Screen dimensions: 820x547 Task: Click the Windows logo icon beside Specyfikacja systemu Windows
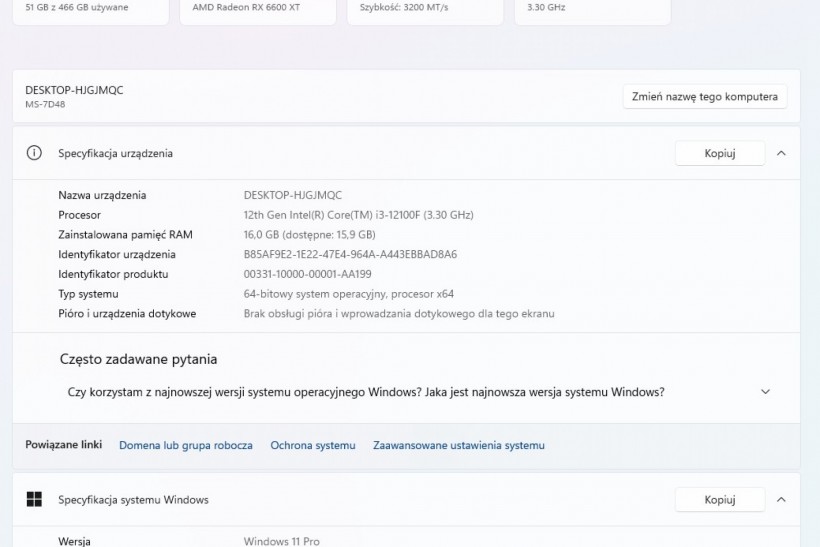(34, 499)
